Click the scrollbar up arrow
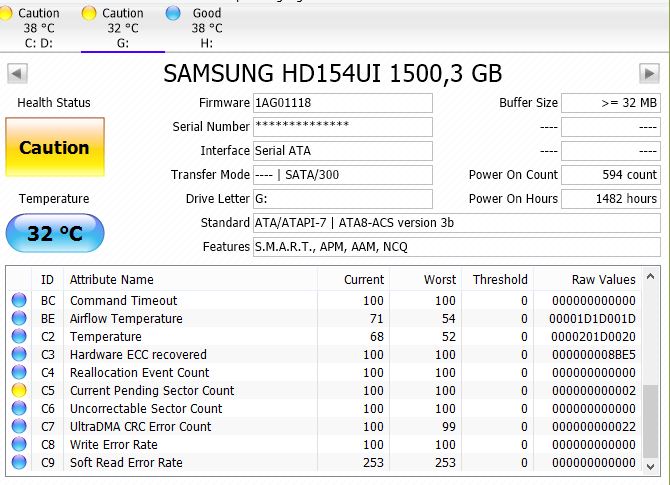The width and height of the screenshot is (670, 485). [650, 276]
